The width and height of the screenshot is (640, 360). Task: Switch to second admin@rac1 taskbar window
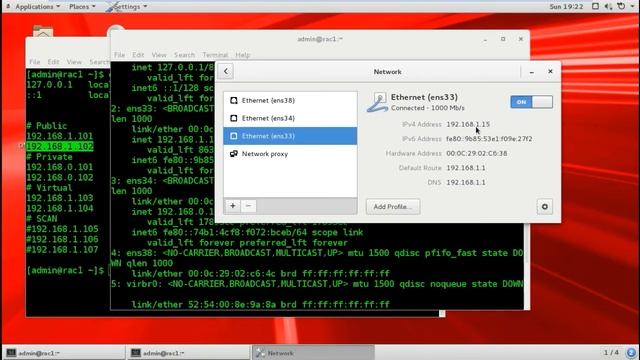point(188,353)
